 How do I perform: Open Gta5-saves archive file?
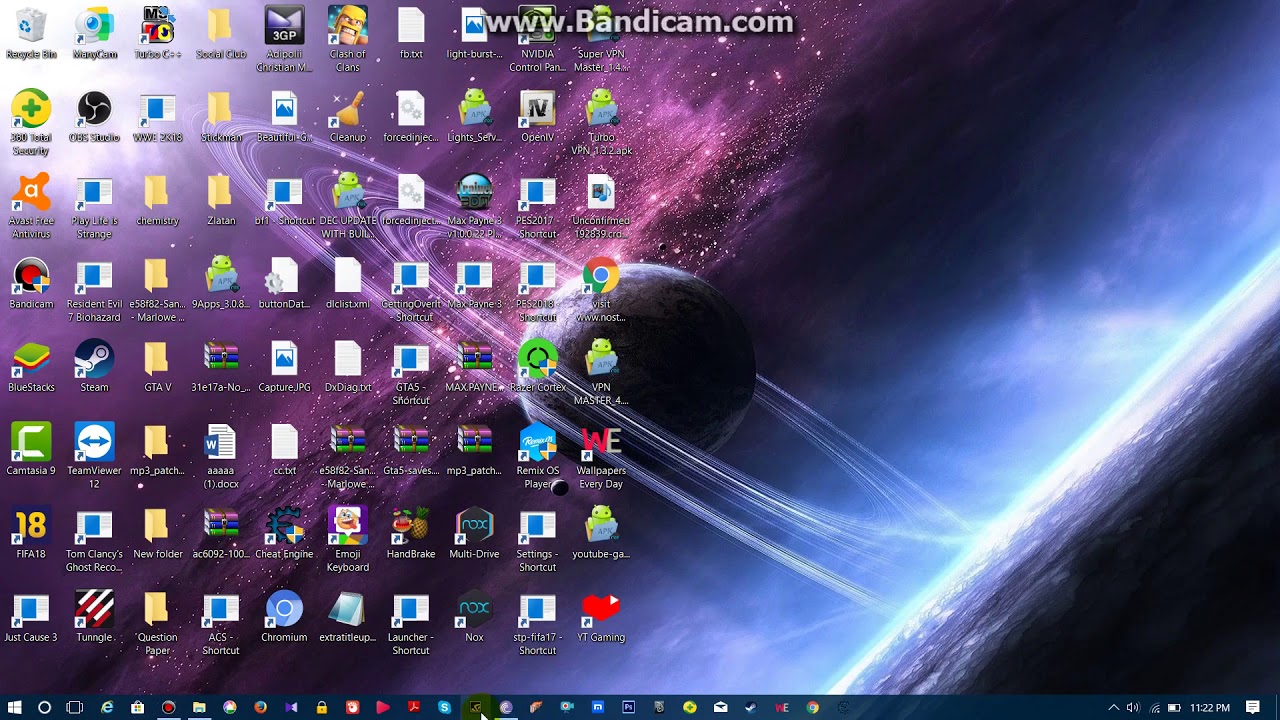click(411, 450)
